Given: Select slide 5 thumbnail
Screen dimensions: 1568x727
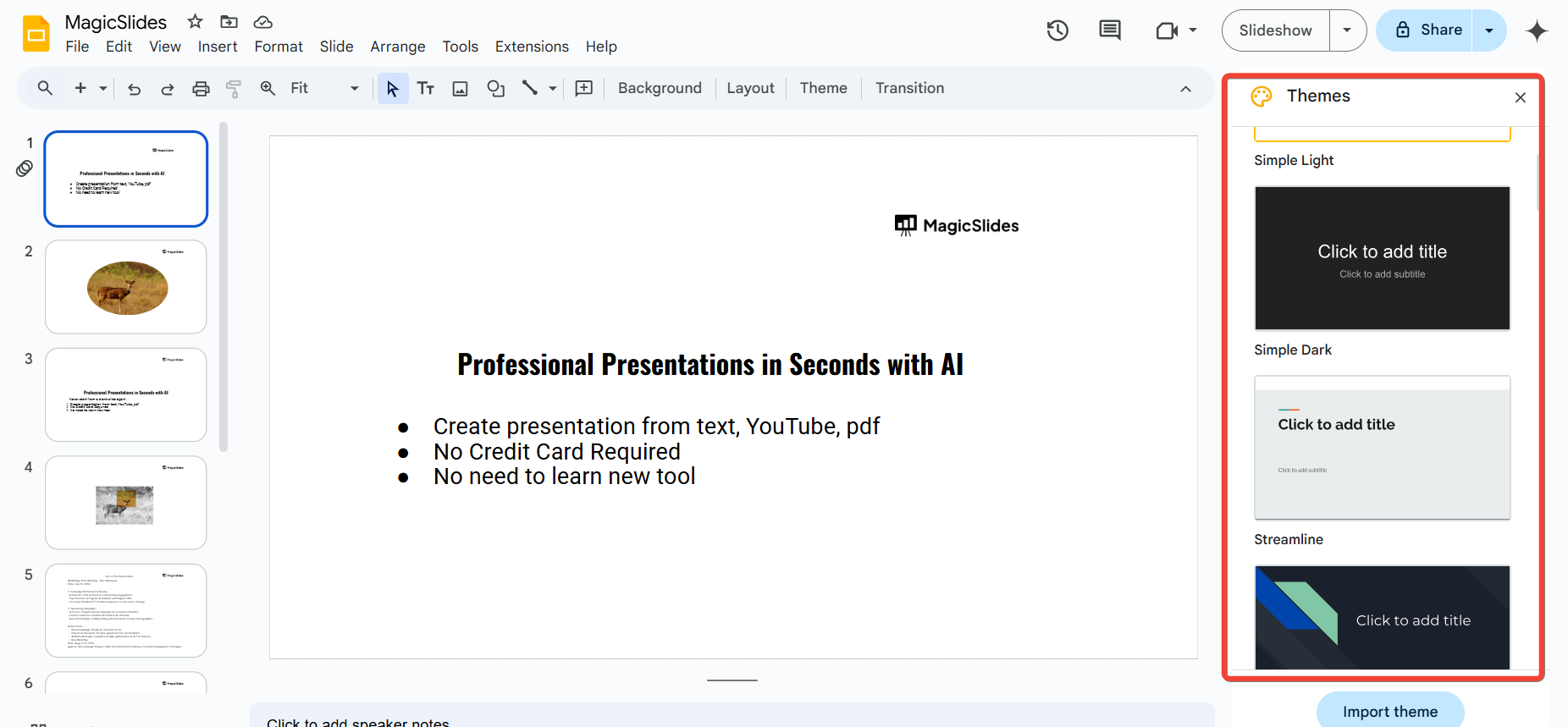Looking at the screenshot, I should tap(126, 610).
